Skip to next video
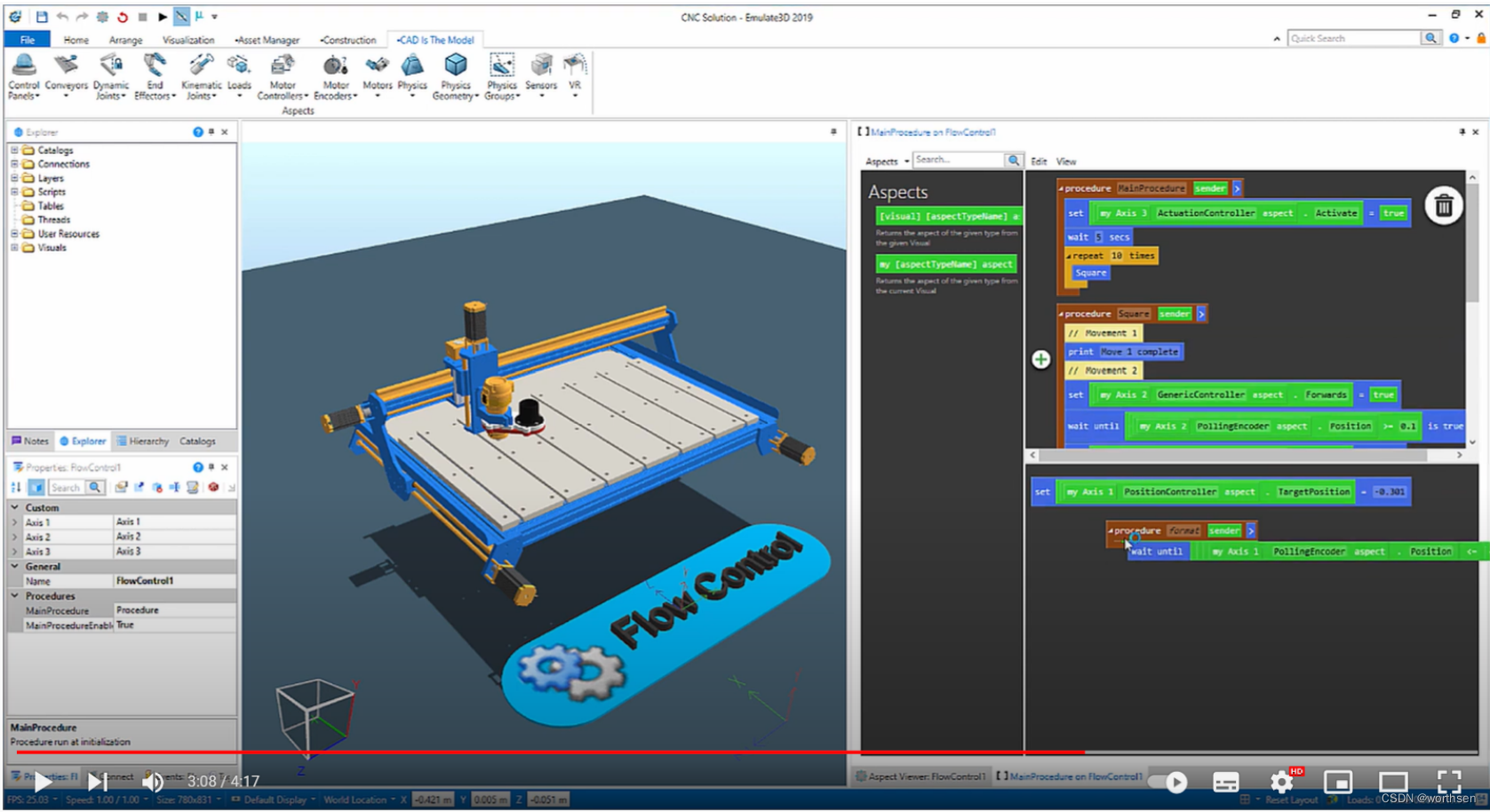 [x=98, y=782]
